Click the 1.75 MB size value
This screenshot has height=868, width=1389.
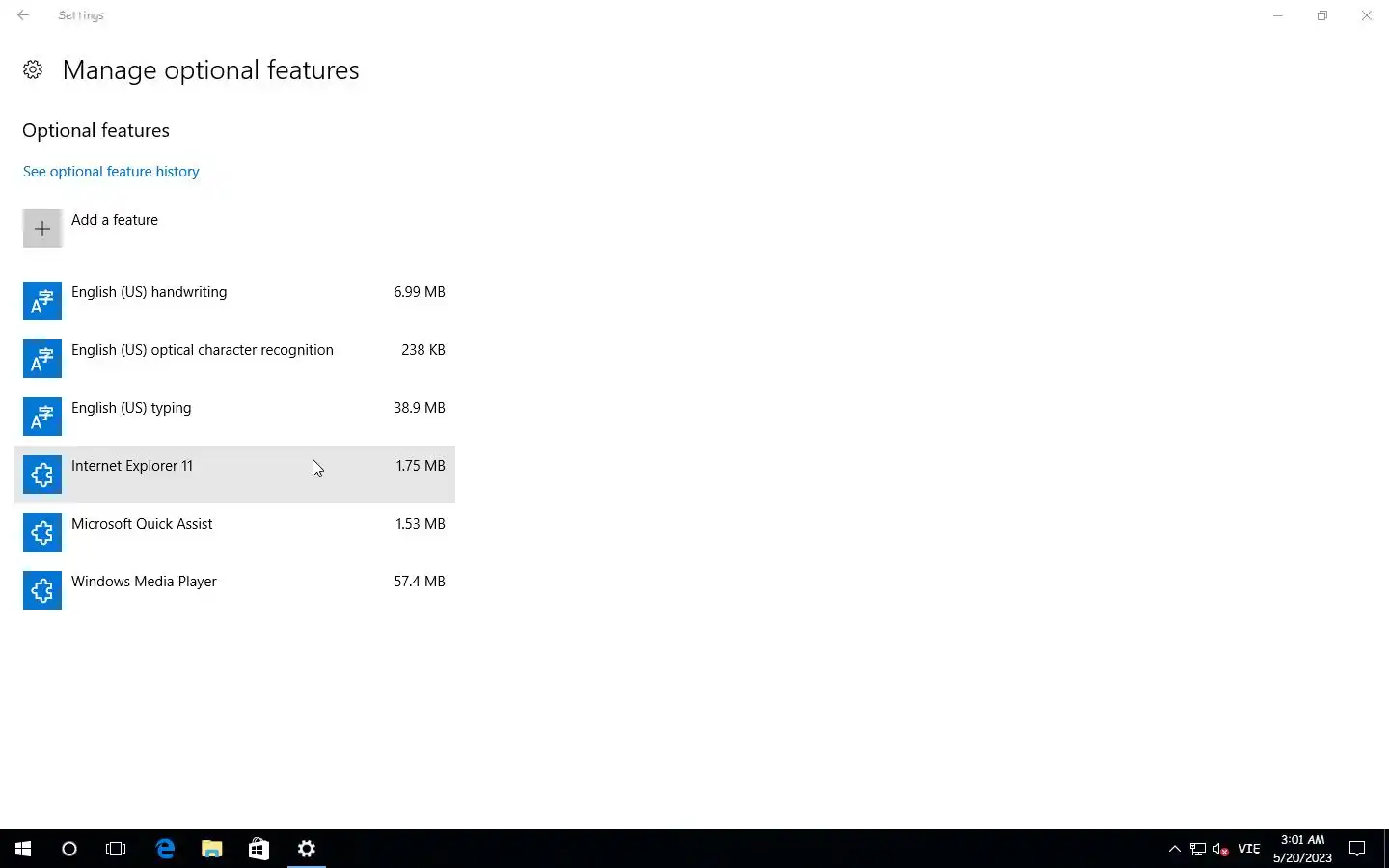click(x=421, y=466)
